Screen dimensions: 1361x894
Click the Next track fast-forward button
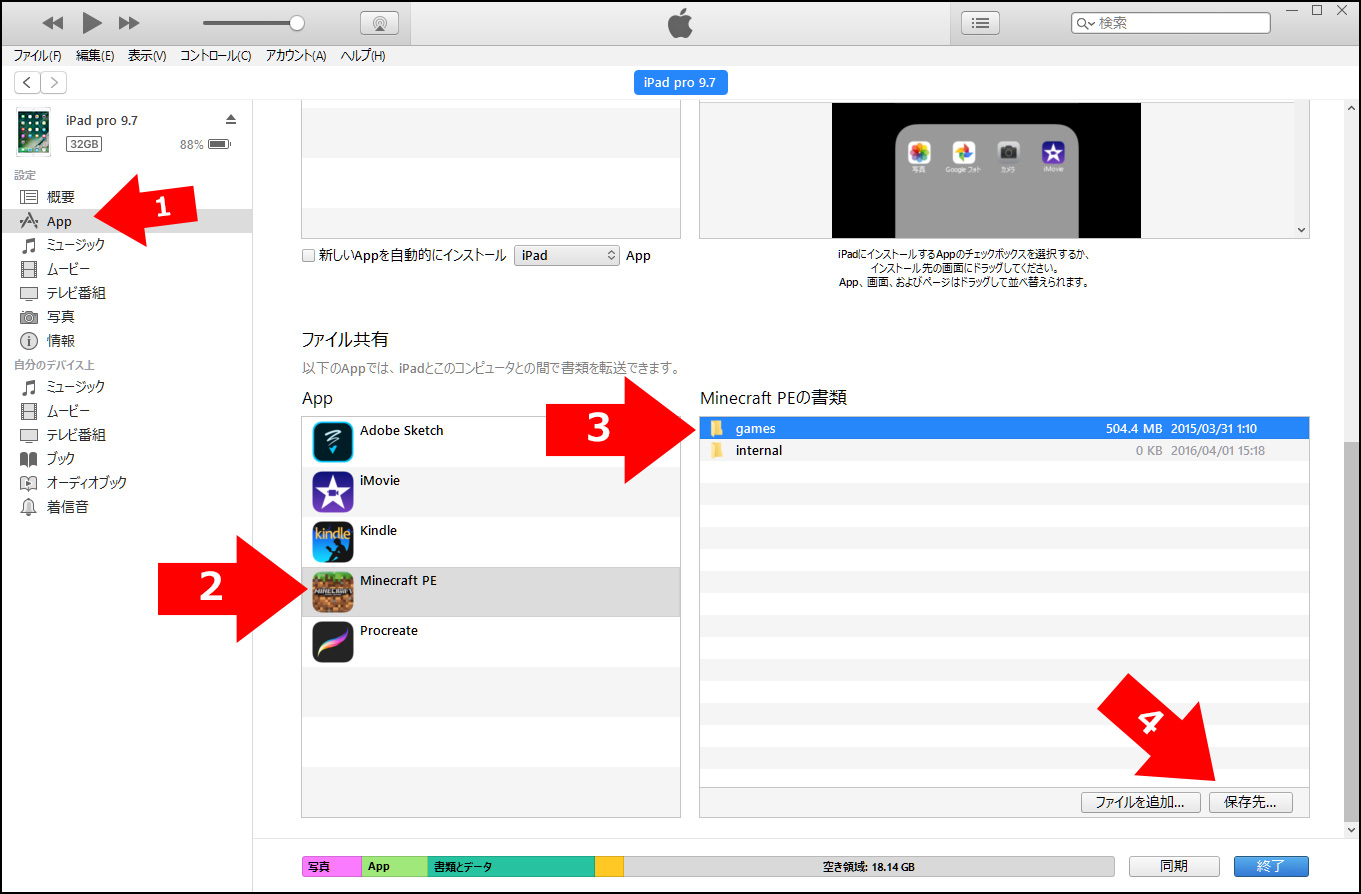click(x=129, y=22)
